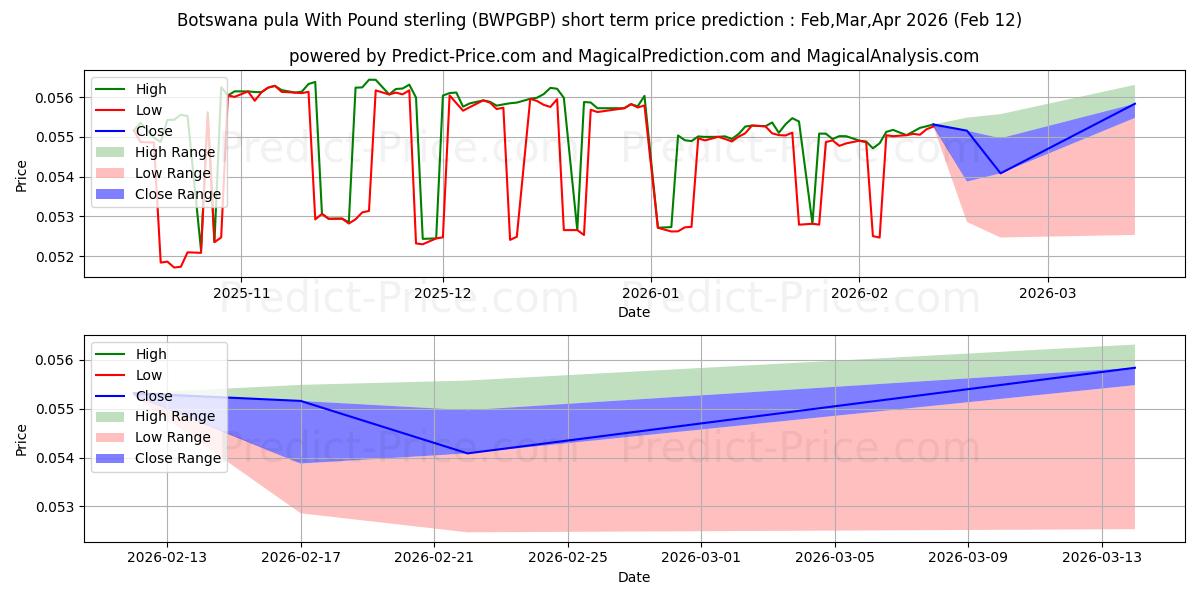Screen dimensions: 1200x600
Task: Click the 2026-03 date tick on top chart
Action: 1048,293
